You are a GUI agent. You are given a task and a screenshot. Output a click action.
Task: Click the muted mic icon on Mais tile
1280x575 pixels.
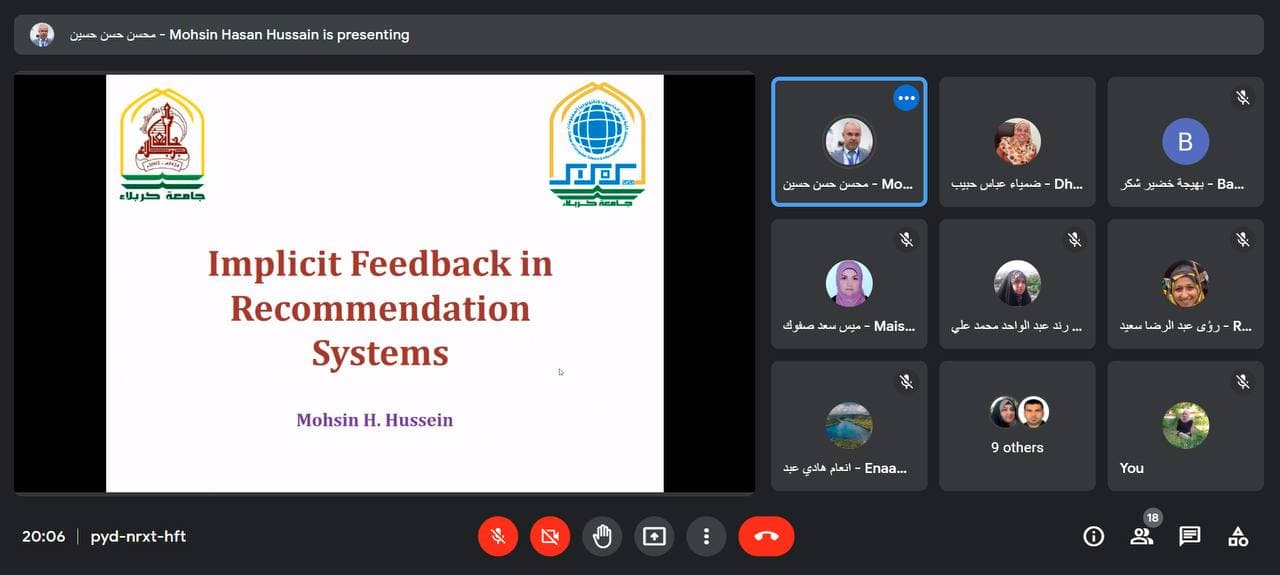pyautogui.click(x=906, y=240)
